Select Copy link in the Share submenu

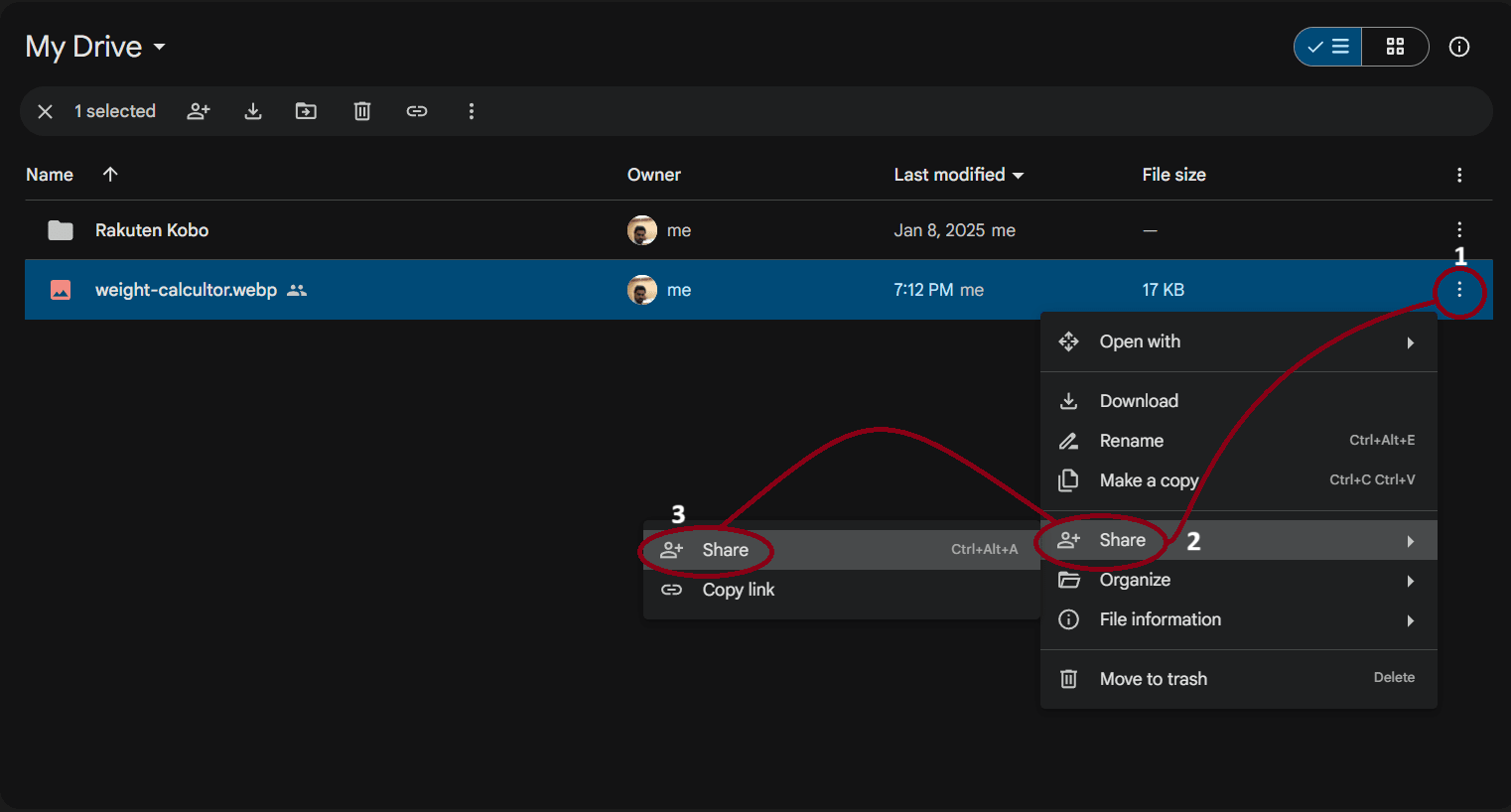tap(739, 590)
